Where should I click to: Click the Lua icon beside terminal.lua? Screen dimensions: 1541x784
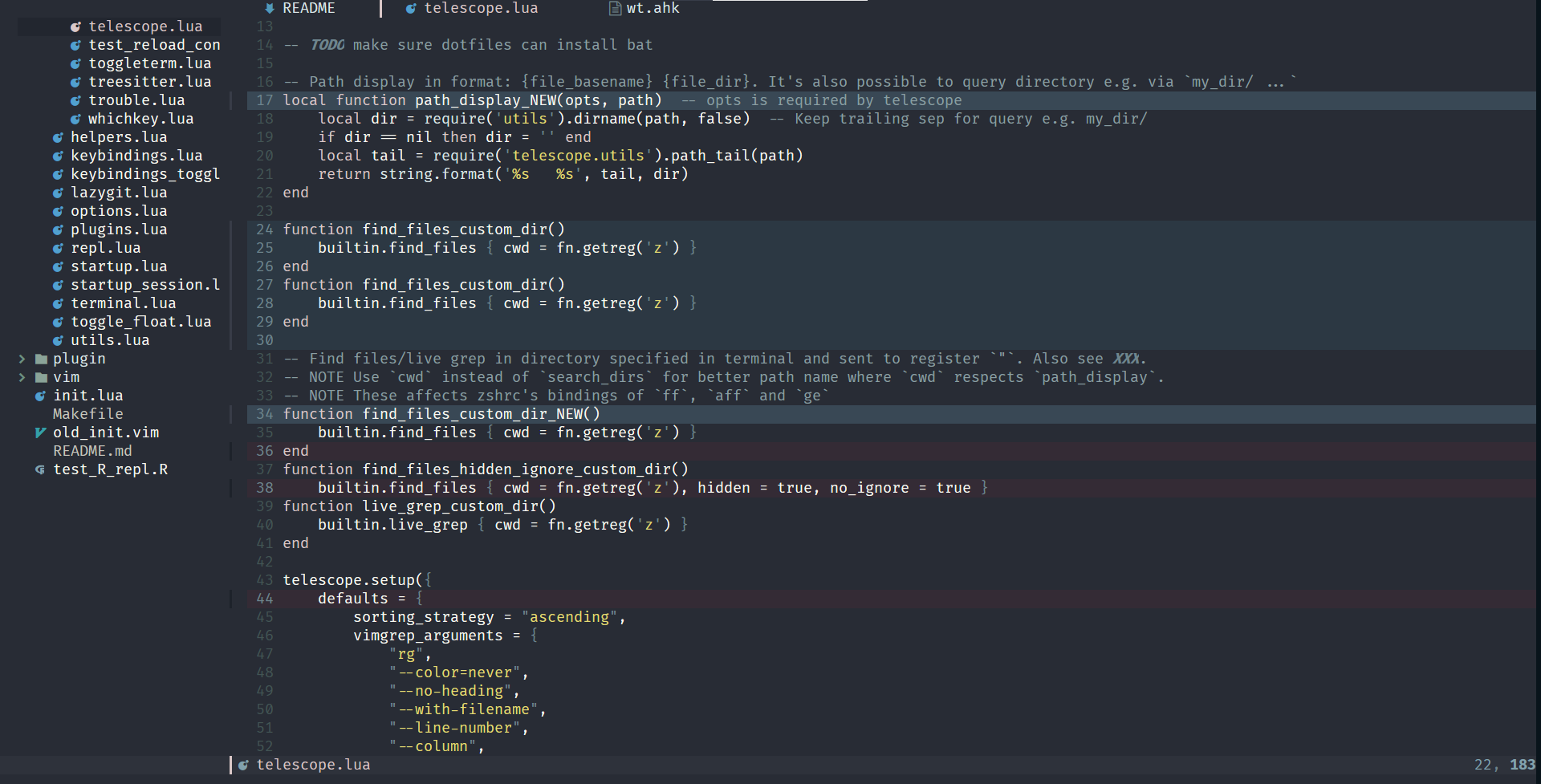tap(58, 303)
